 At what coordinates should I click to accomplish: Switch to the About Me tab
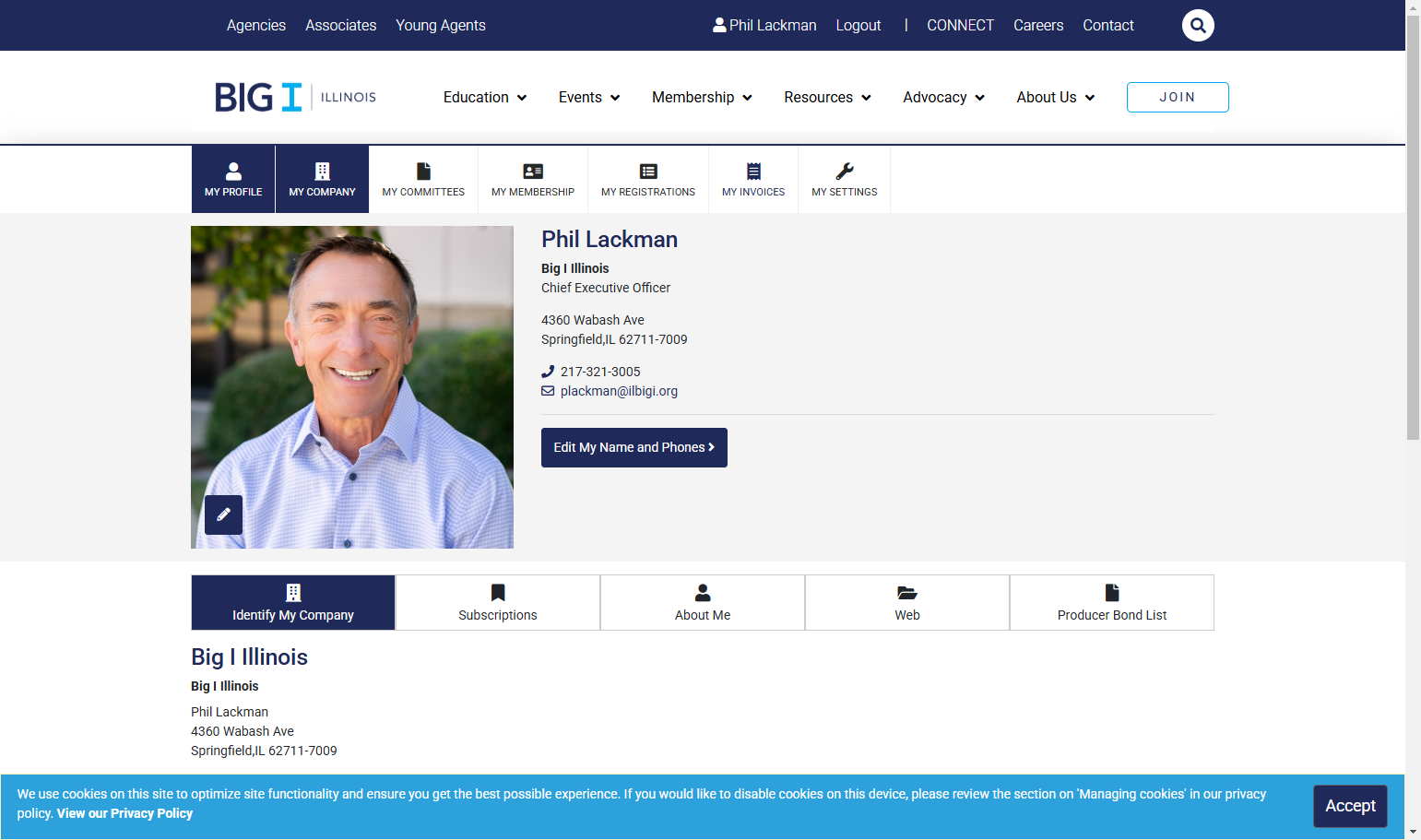pyautogui.click(x=703, y=603)
